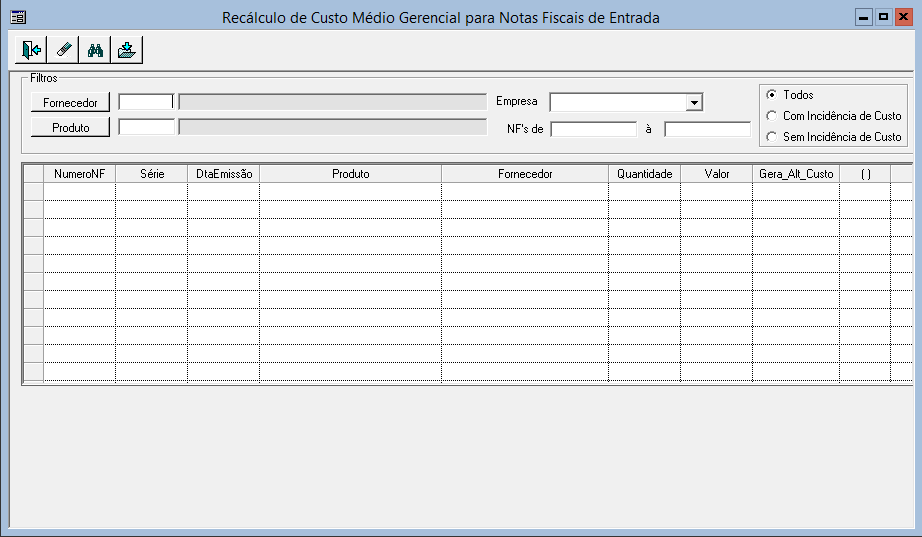Image resolution: width=922 pixels, height=537 pixels.
Task: Click the Série column header
Action: point(152,174)
